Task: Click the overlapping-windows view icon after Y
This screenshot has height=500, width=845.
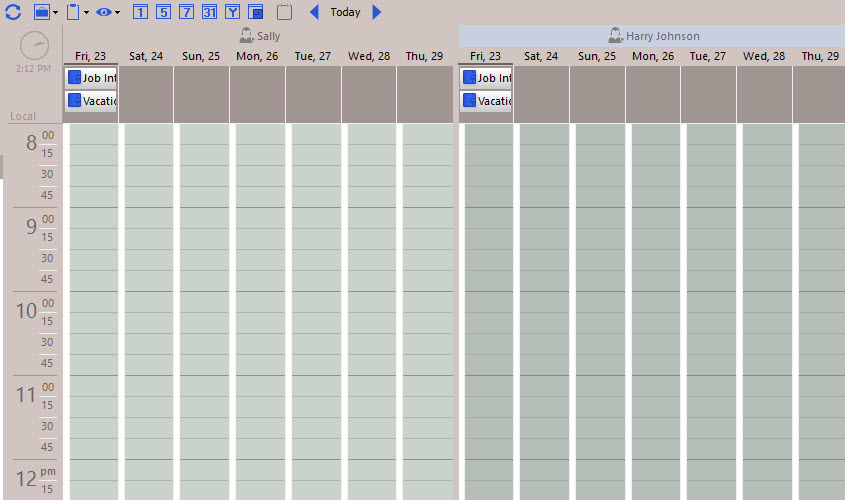Action: click(256, 12)
